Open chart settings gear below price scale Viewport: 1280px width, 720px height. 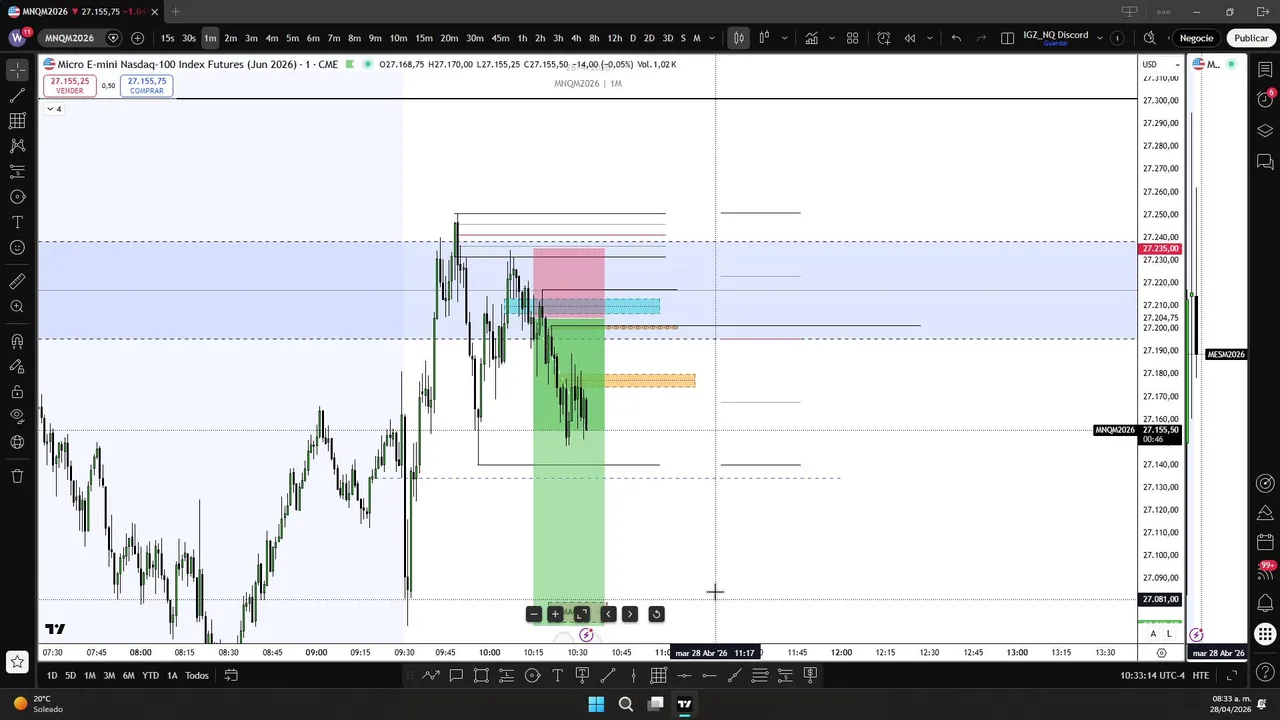(1161, 652)
